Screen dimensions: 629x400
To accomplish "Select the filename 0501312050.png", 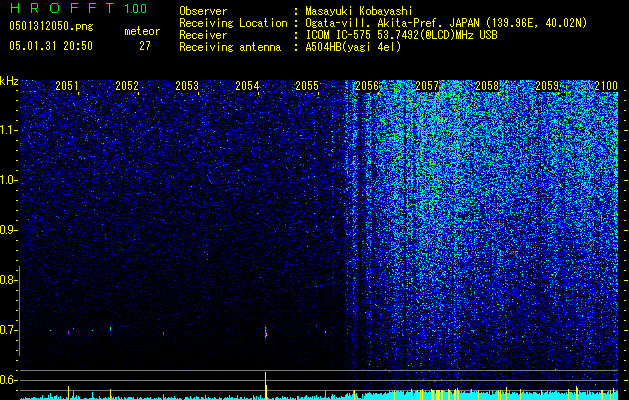I will click(x=51, y=26).
